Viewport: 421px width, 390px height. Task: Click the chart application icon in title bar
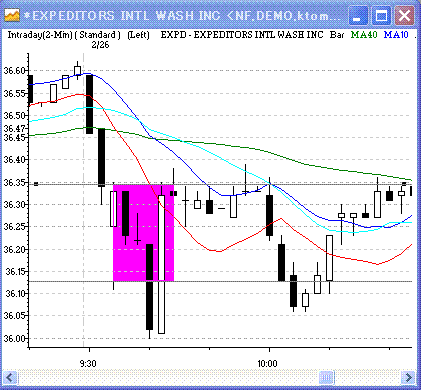(x=12, y=15)
